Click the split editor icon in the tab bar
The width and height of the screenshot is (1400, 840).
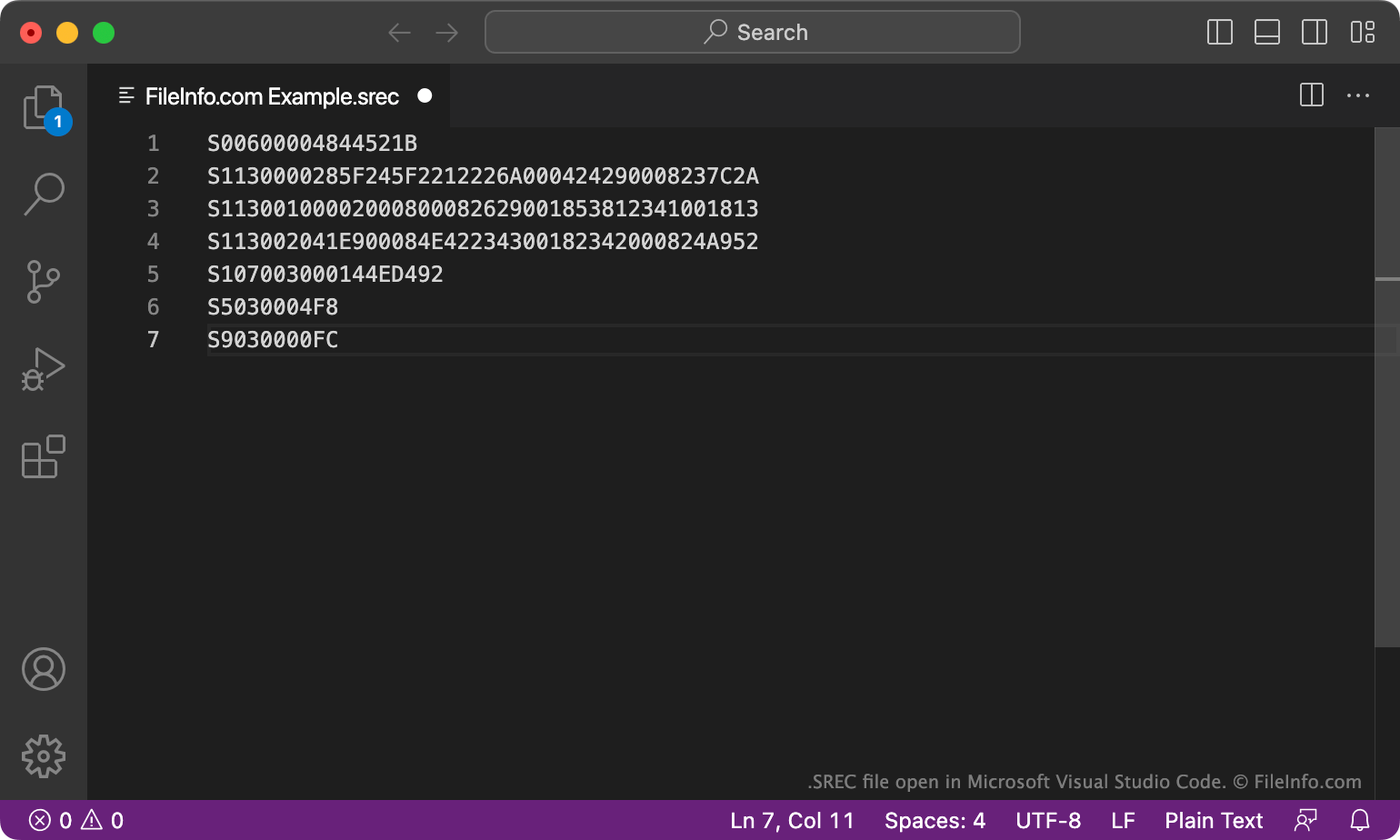[1310, 95]
